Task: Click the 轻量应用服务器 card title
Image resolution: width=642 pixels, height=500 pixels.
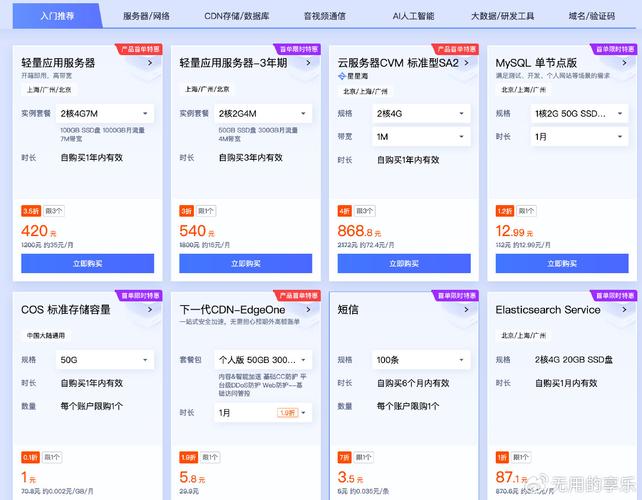Action: [58, 63]
